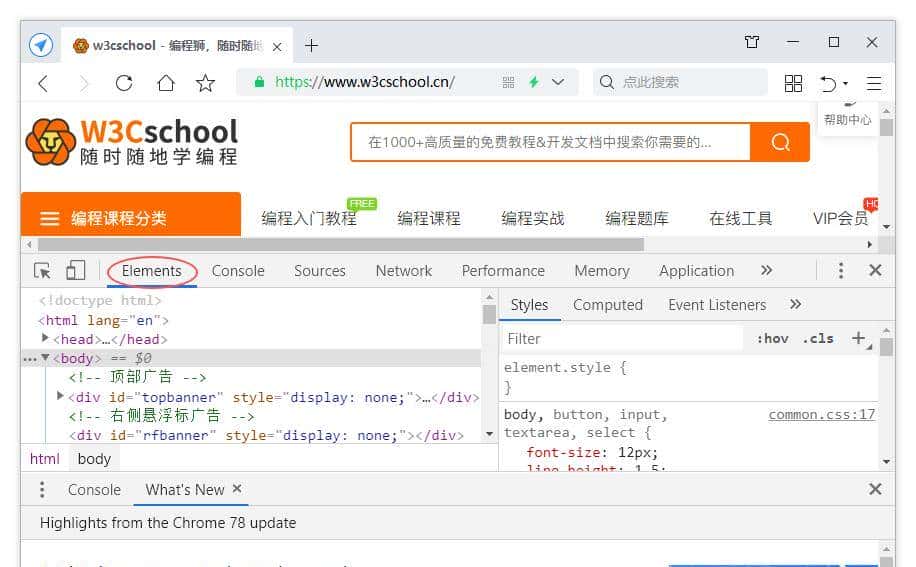Switch to the Network tab

click(x=404, y=271)
